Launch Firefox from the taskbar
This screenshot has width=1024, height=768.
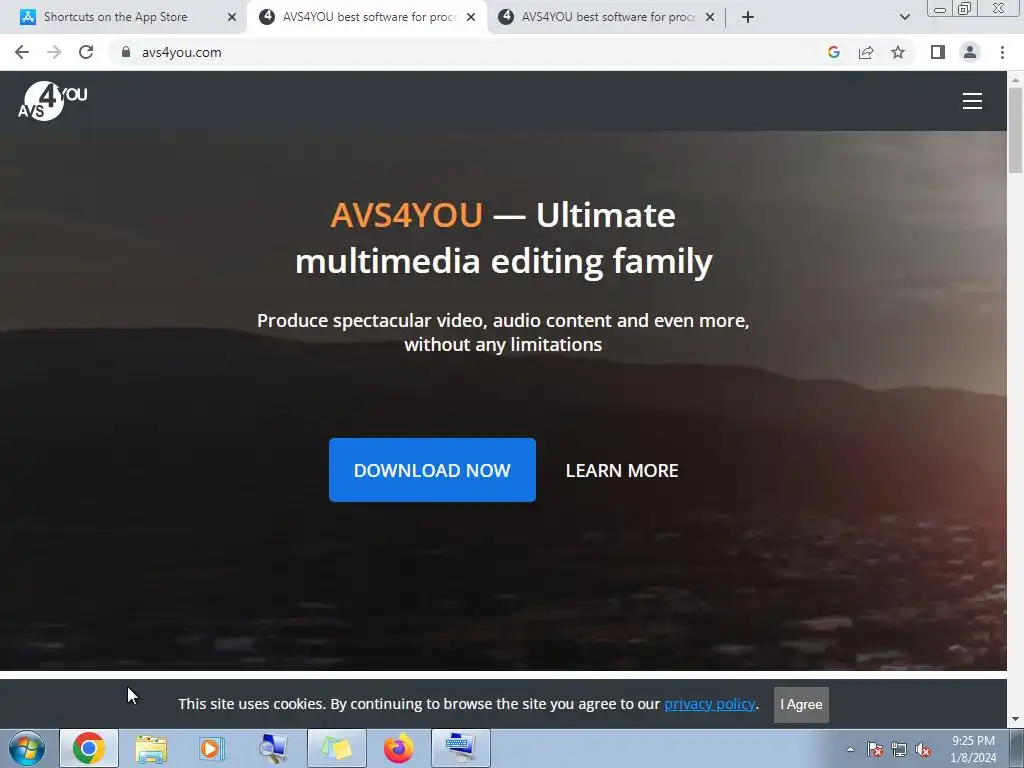(x=398, y=748)
